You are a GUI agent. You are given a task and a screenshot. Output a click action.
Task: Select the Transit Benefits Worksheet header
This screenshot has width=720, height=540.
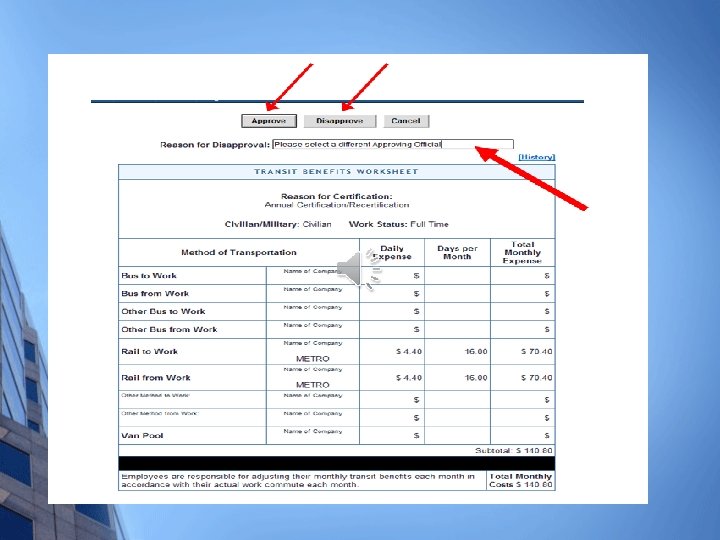pos(337,171)
